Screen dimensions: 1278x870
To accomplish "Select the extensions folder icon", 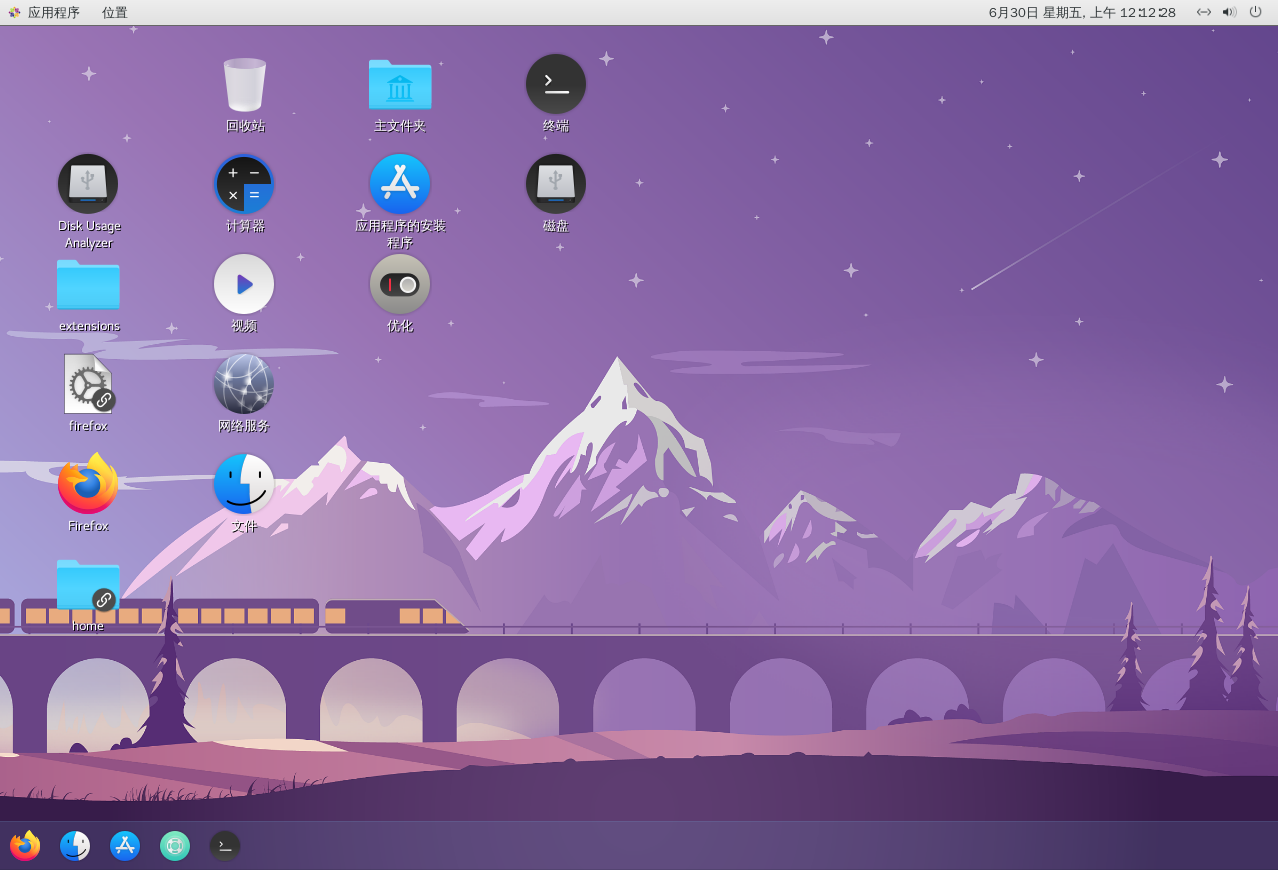I will click(88, 284).
